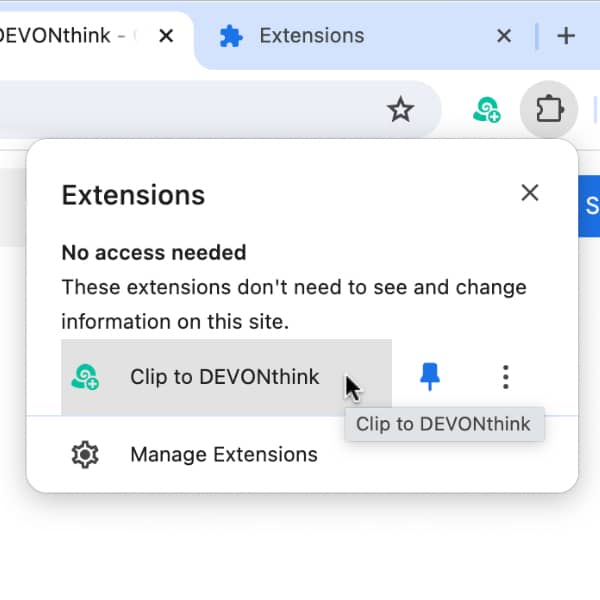
Task: Close the Extensions popup with X
Action: point(530,192)
